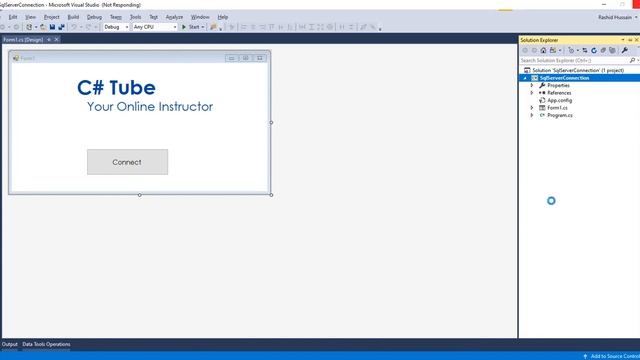Click the Solution Explorer views switch icon

tap(553, 50)
